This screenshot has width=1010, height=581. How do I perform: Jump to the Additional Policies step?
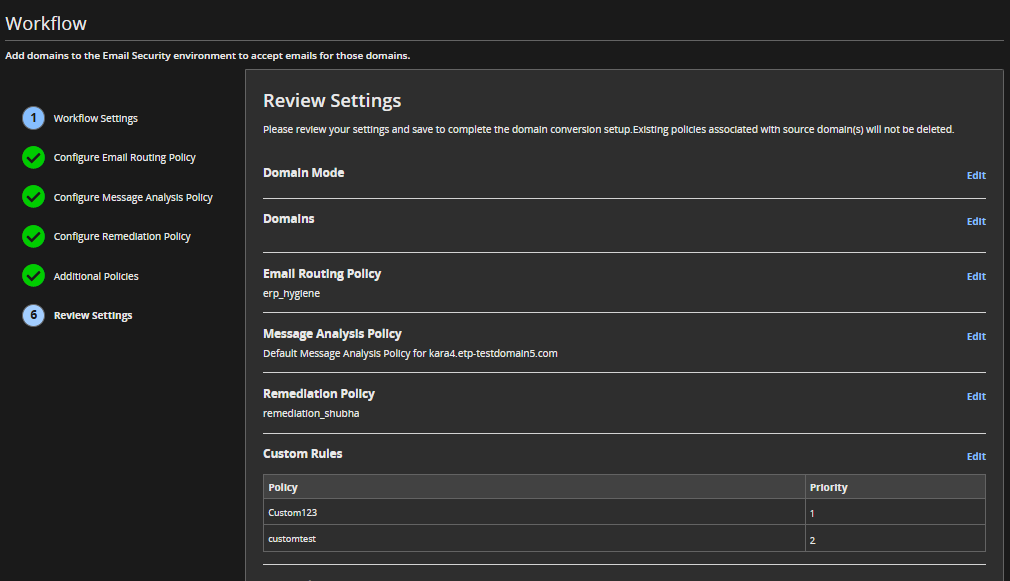coord(96,276)
